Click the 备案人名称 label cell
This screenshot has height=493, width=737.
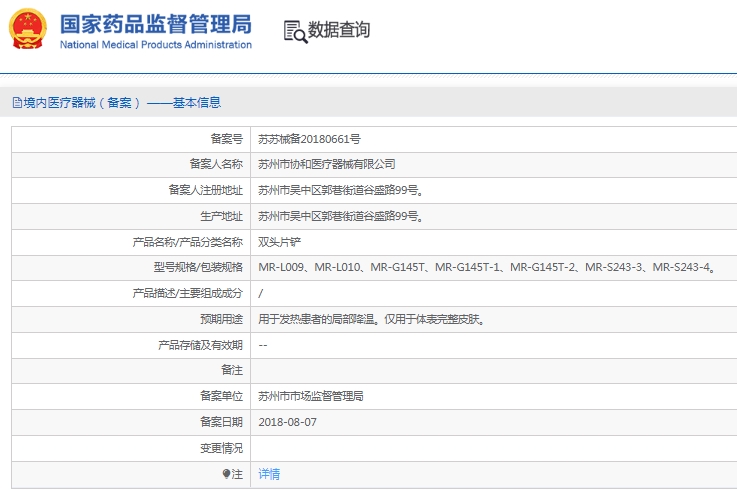pyautogui.click(x=131, y=164)
